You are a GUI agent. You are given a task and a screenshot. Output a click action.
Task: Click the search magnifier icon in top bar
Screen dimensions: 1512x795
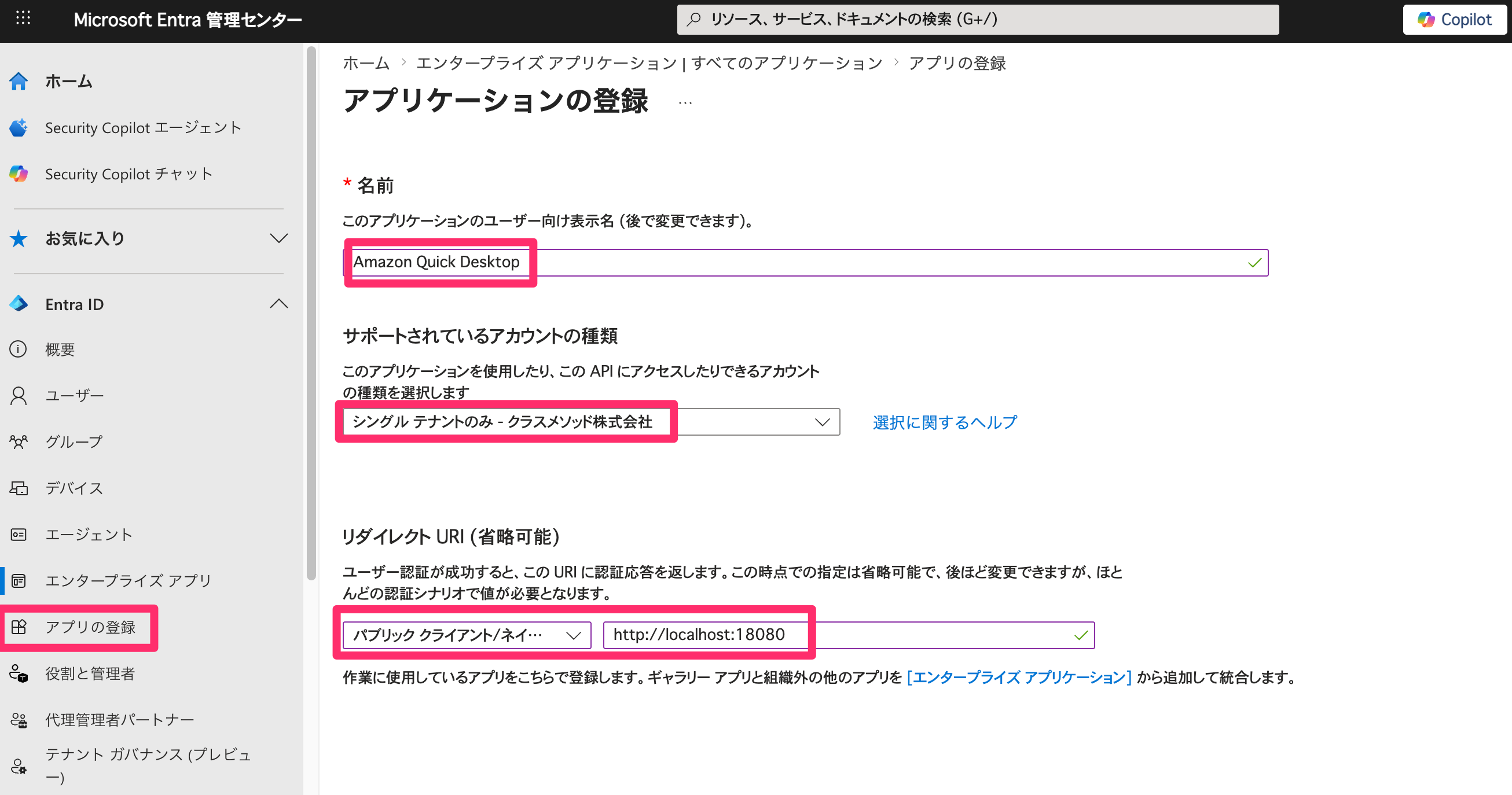(x=694, y=19)
